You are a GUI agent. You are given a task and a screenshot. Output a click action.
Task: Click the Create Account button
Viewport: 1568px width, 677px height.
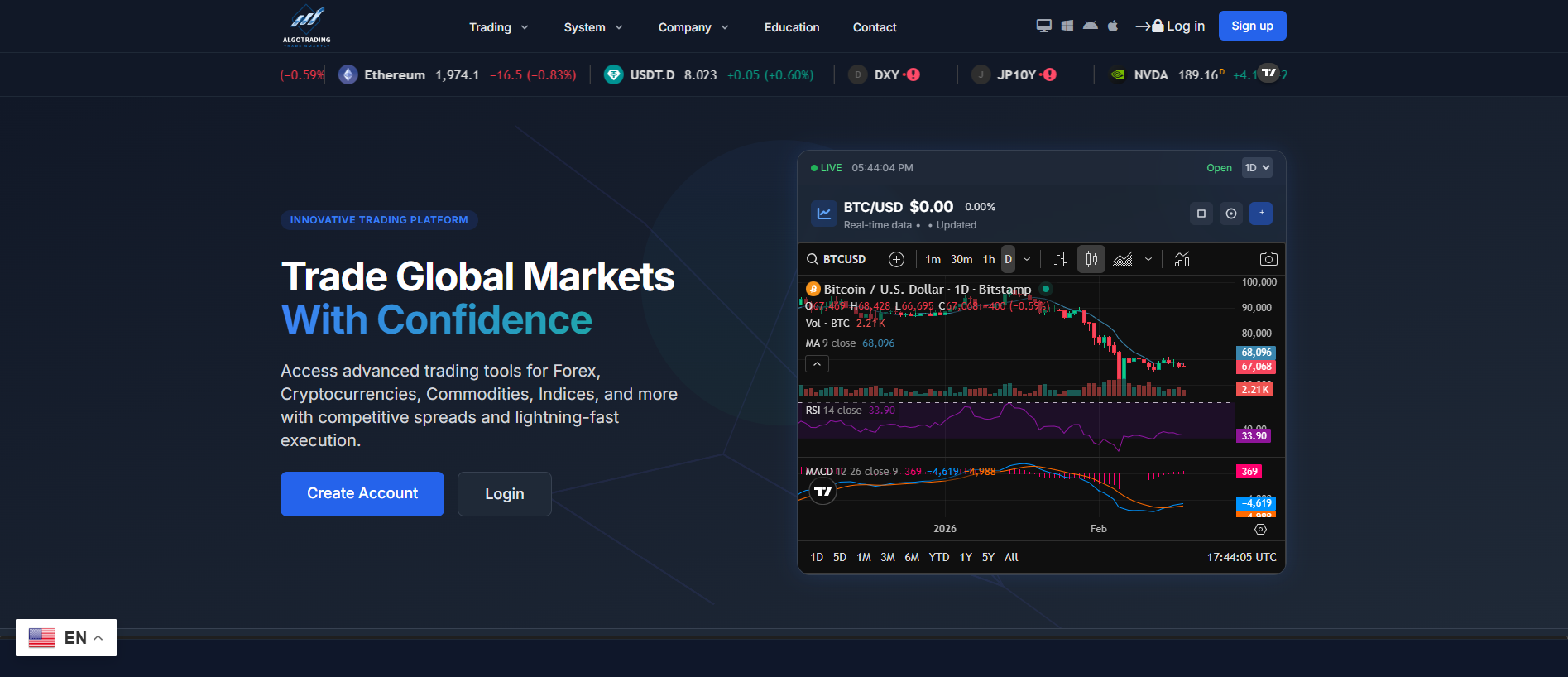(x=362, y=494)
